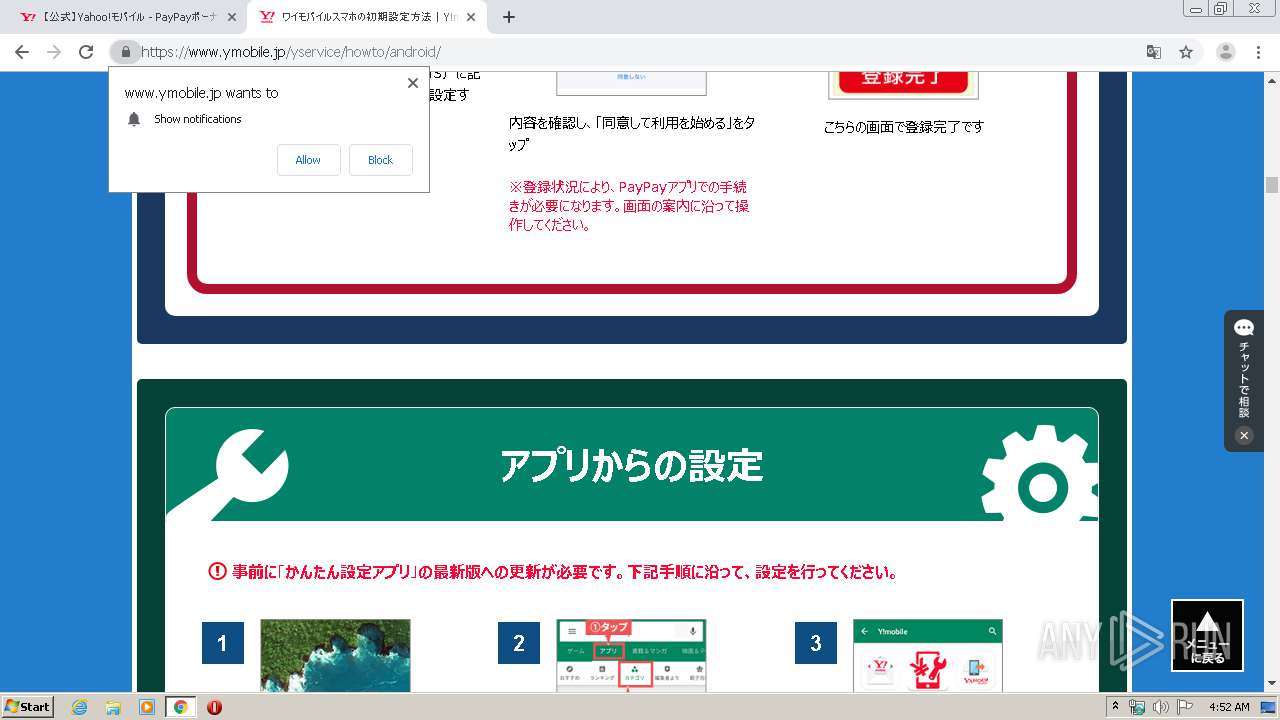This screenshot has width=1280, height=720.
Task: Open the Windows Start menu
Action: tap(28, 706)
